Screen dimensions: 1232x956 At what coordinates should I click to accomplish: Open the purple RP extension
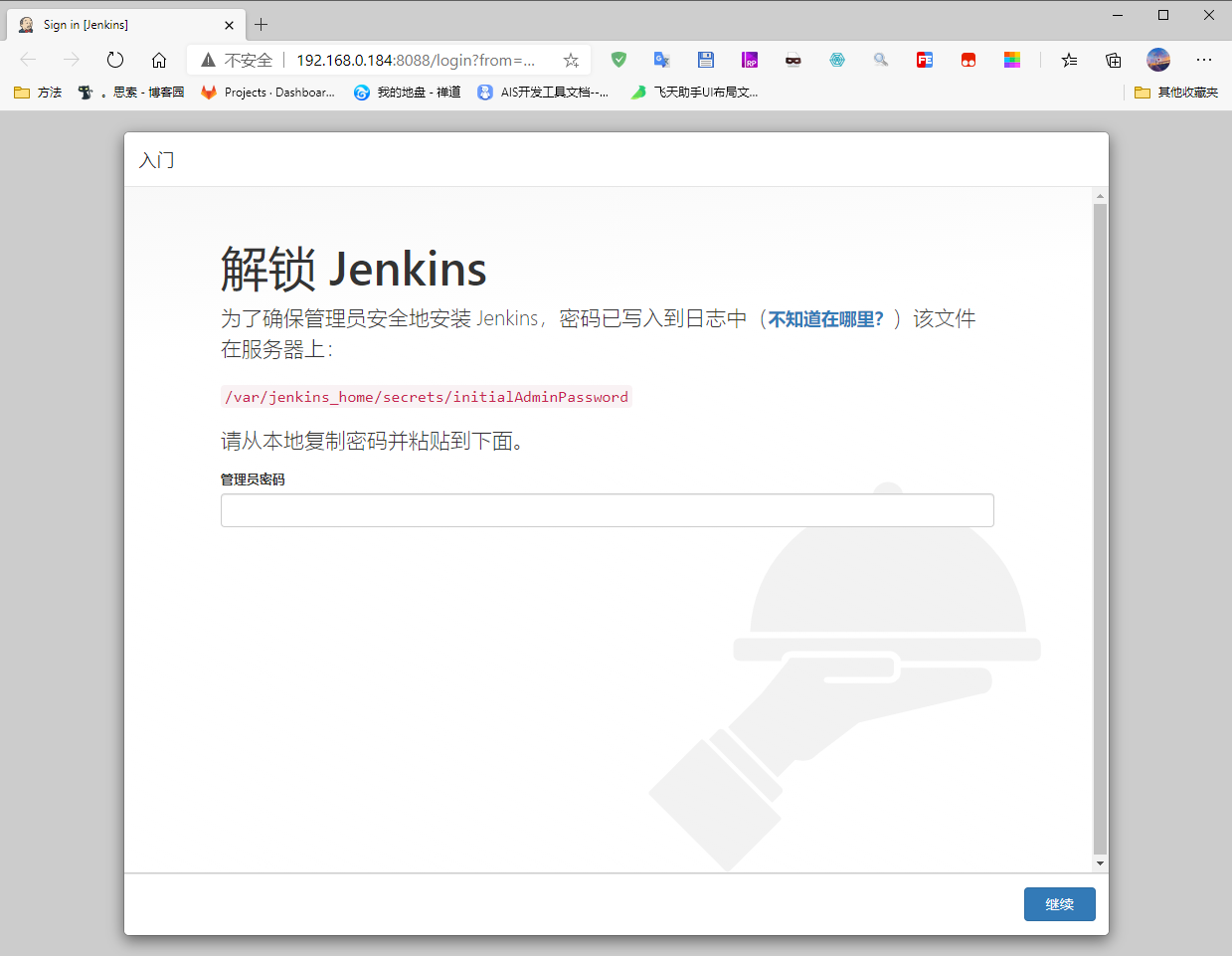click(750, 60)
